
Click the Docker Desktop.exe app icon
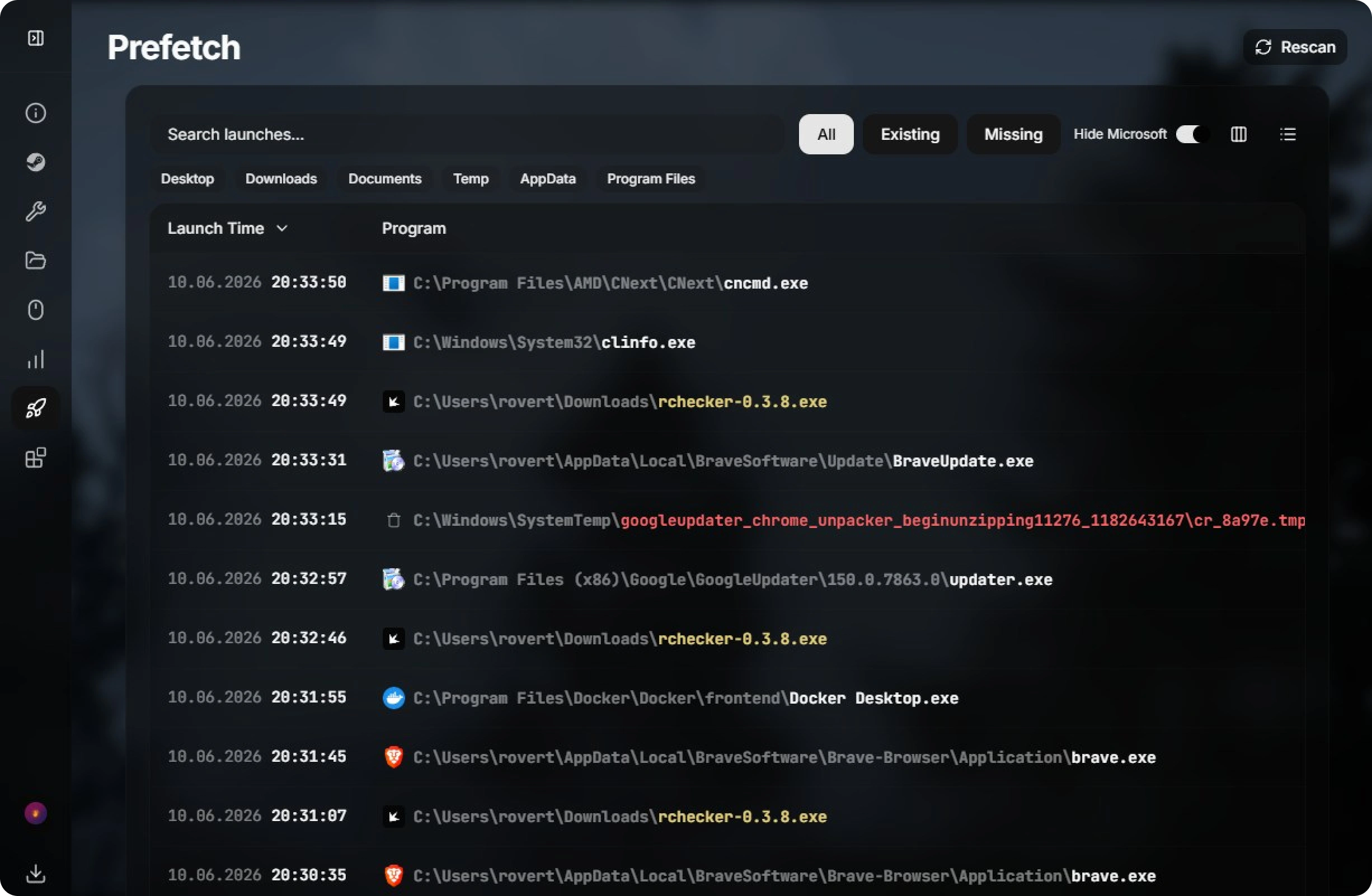pyautogui.click(x=394, y=698)
